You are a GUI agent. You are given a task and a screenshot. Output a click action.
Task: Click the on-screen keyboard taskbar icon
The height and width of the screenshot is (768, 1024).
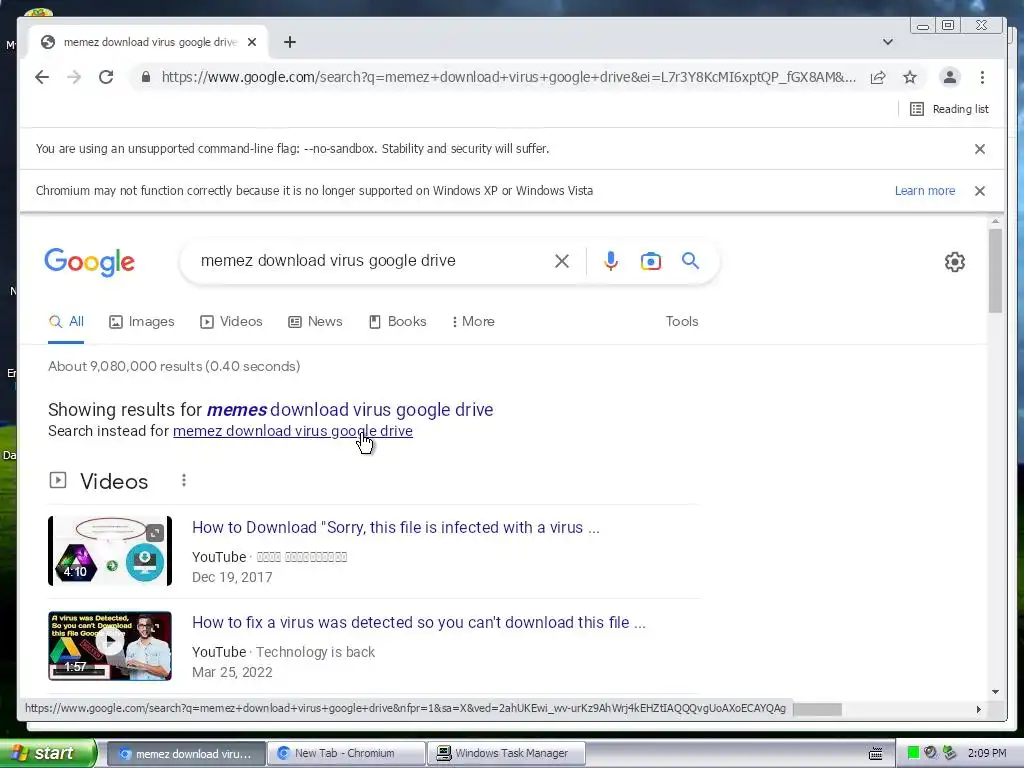[x=876, y=754]
